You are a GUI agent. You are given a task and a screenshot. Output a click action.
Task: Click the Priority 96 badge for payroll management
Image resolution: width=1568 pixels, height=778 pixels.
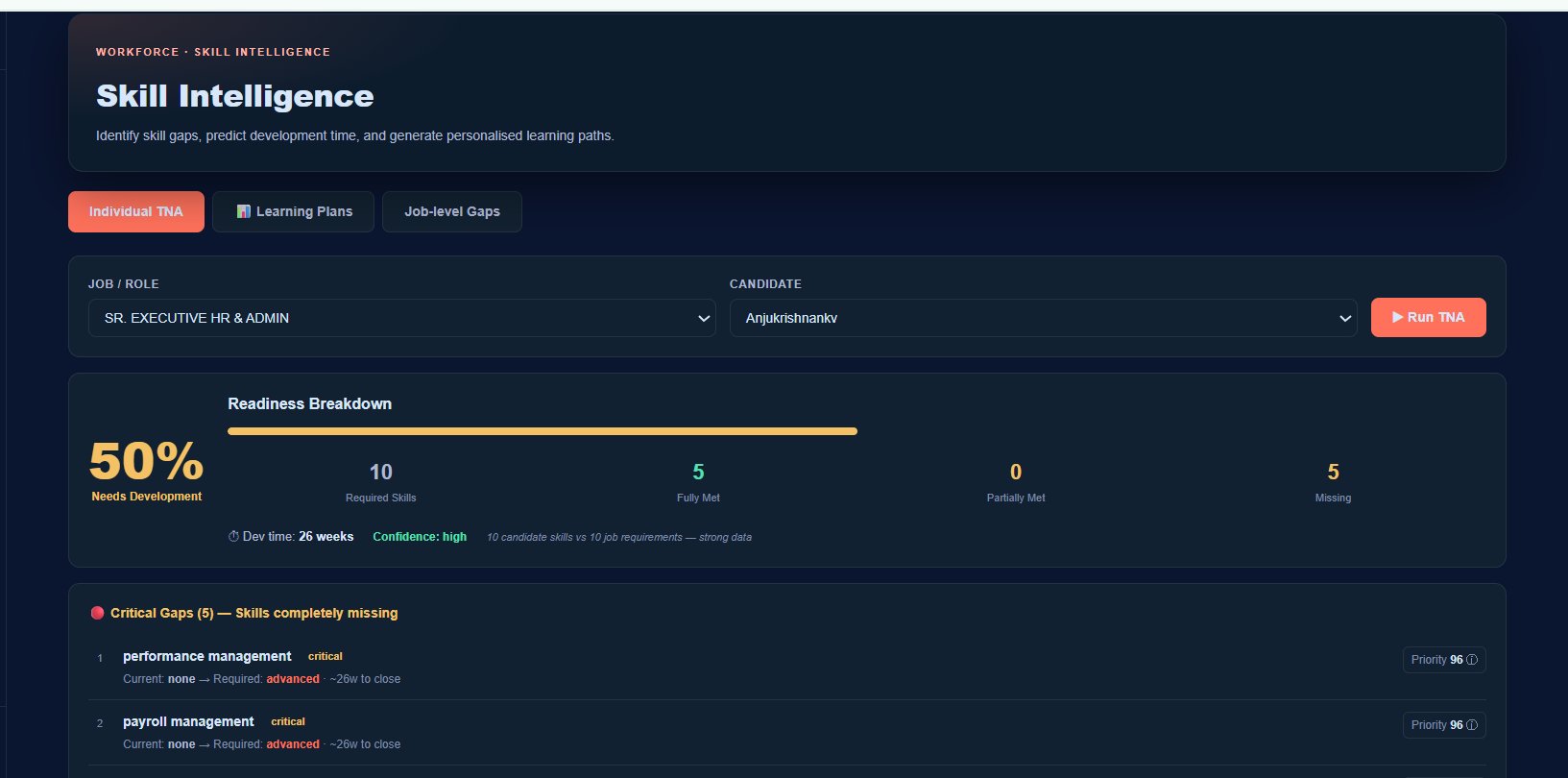click(1444, 725)
